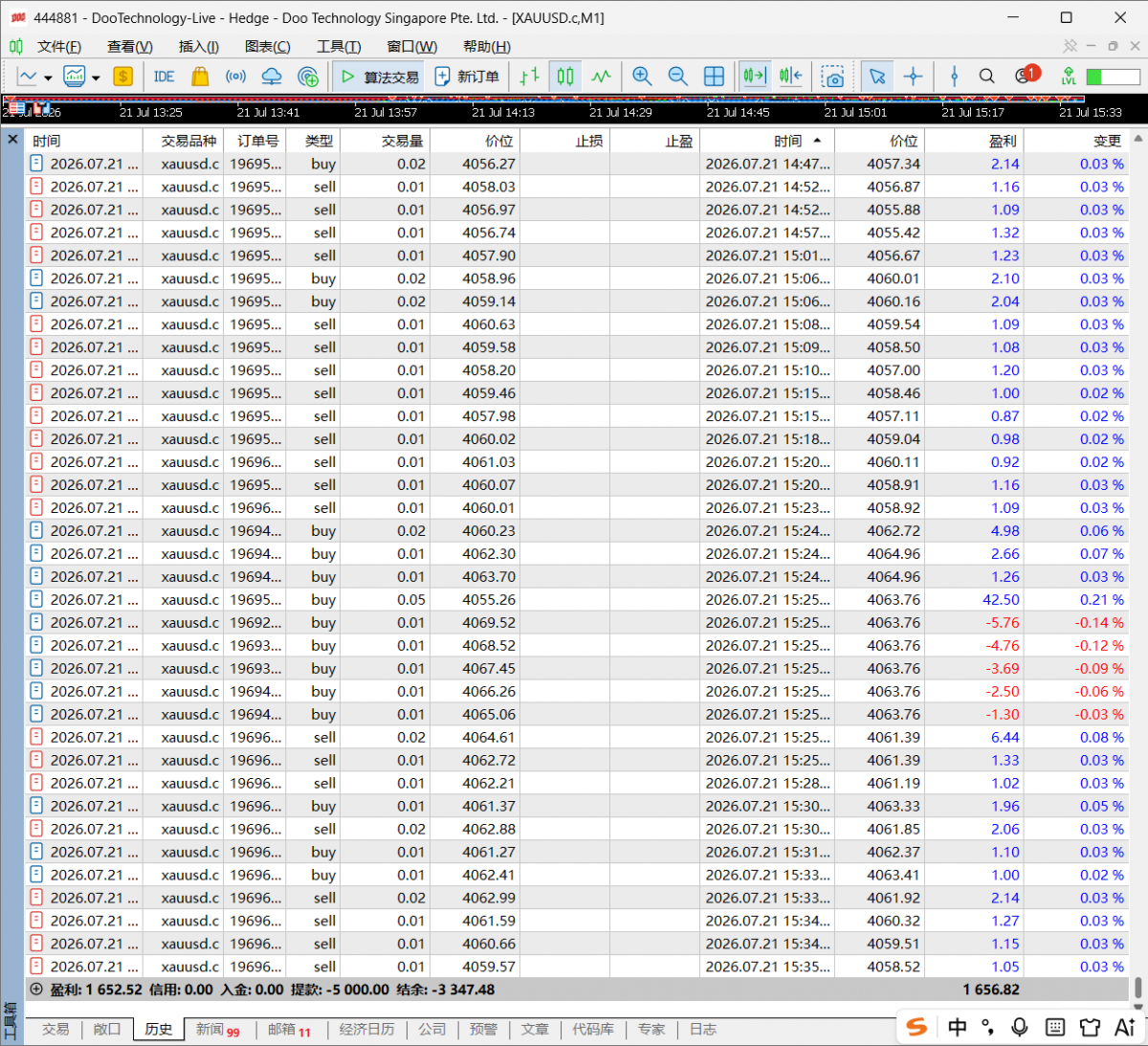Switch to the 经济日历 tab
This screenshot has height=1046, width=1148.
[x=367, y=1029]
